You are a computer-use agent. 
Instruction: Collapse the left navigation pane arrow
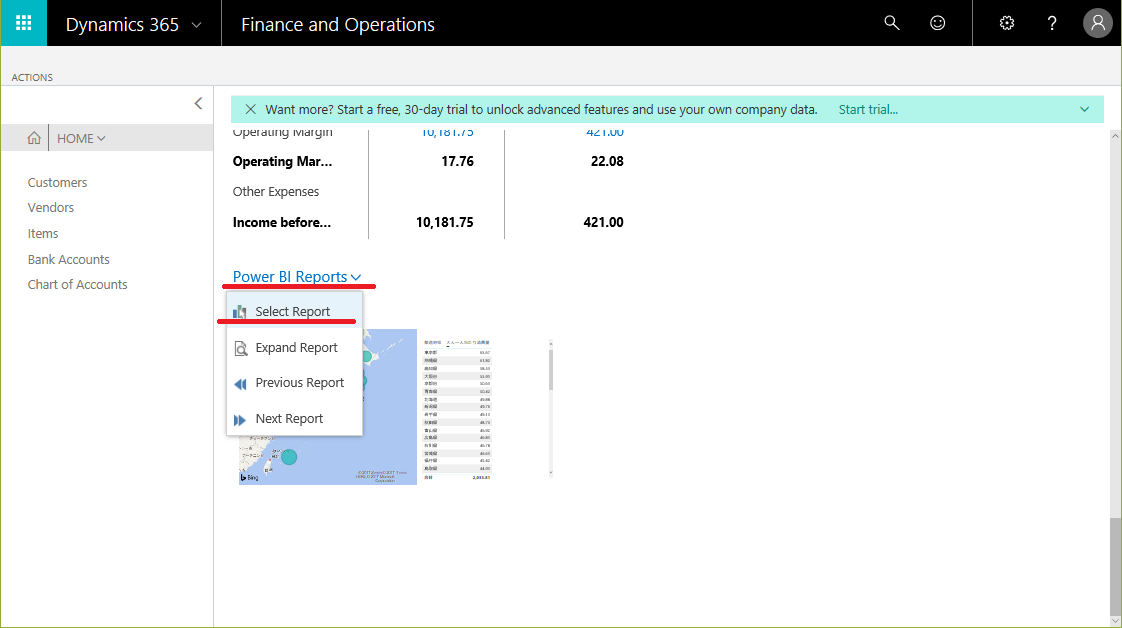[x=198, y=103]
